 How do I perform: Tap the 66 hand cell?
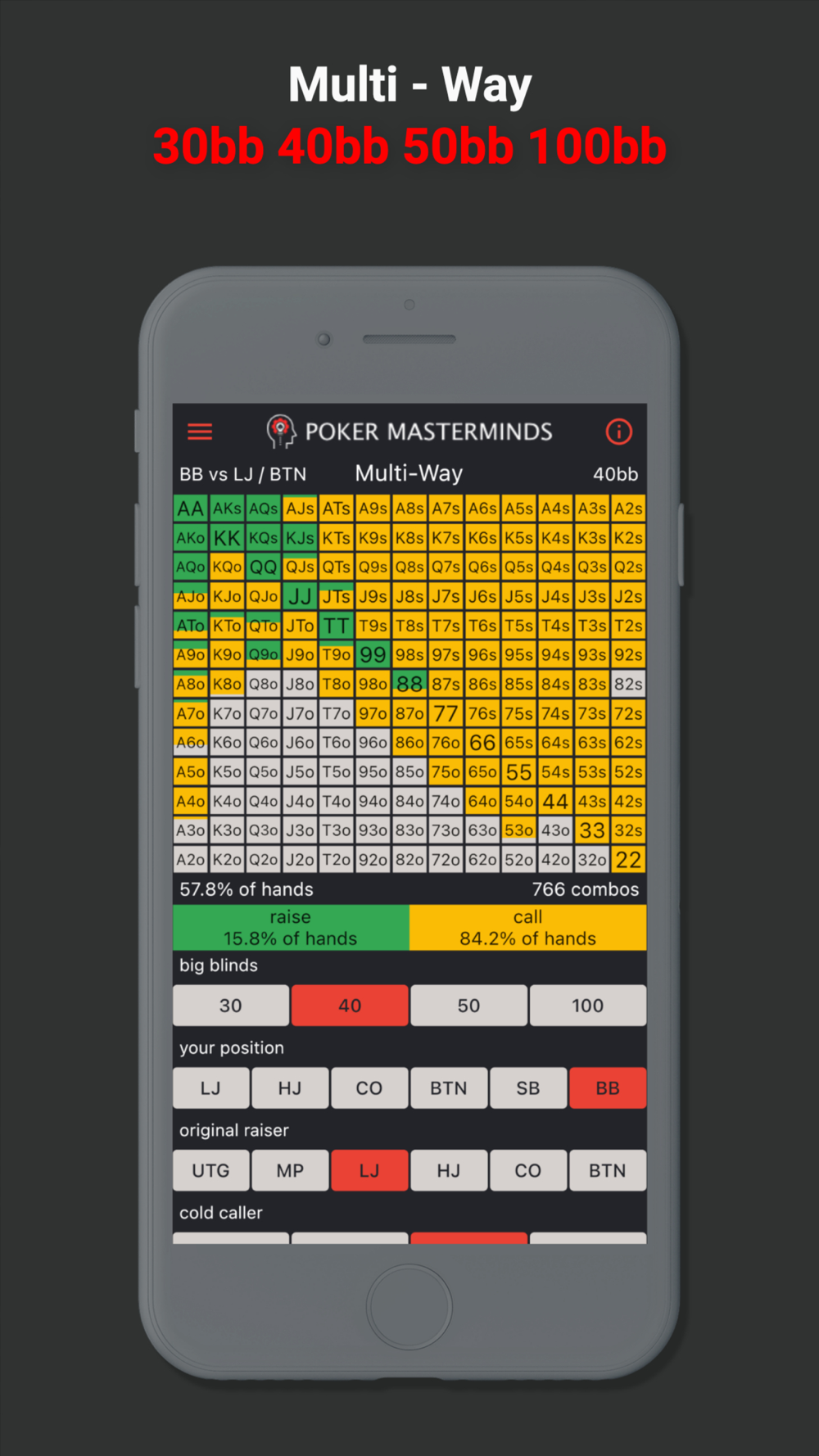482,743
